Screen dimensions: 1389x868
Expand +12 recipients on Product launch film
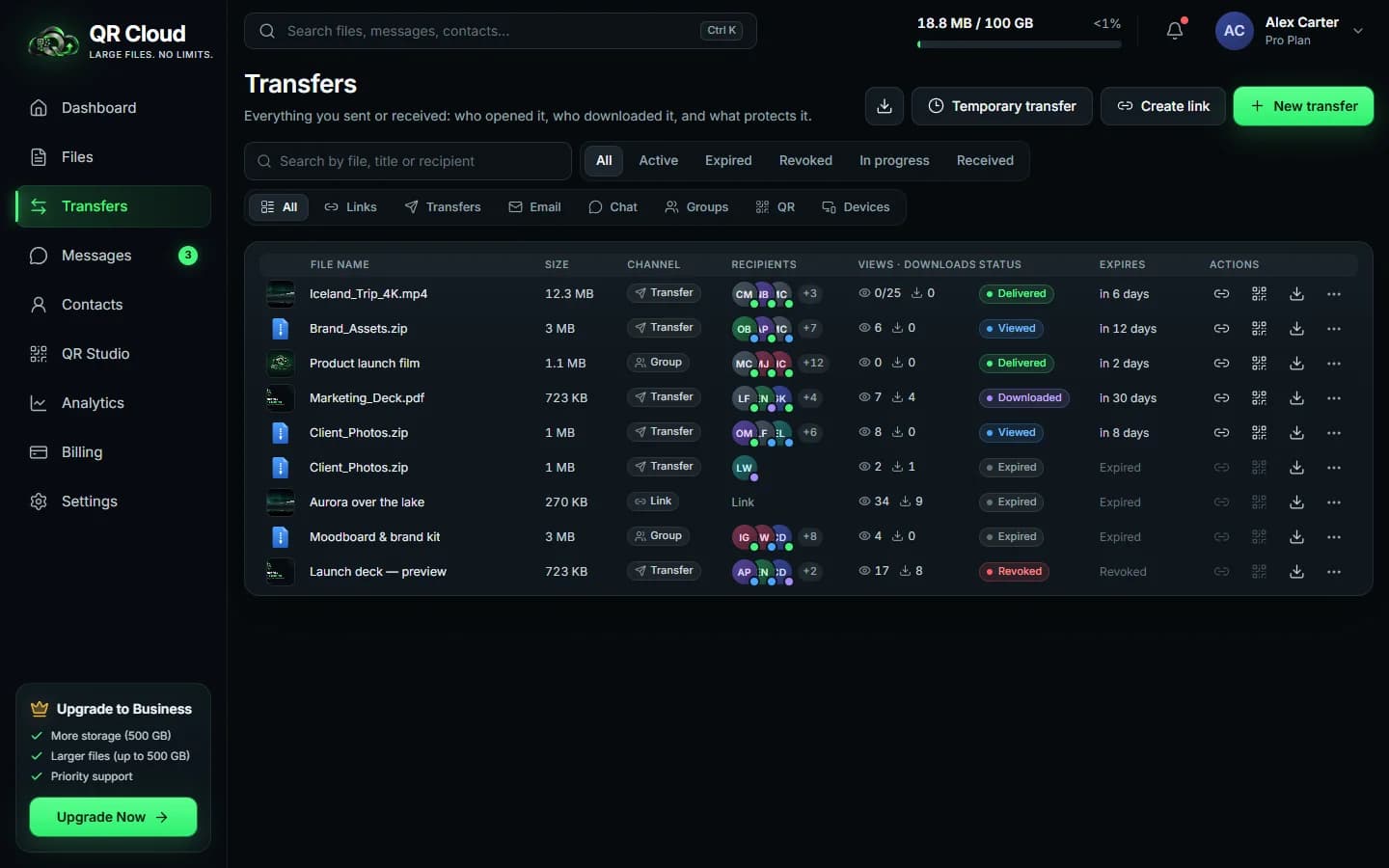pyautogui.click(x=813, y=364)
